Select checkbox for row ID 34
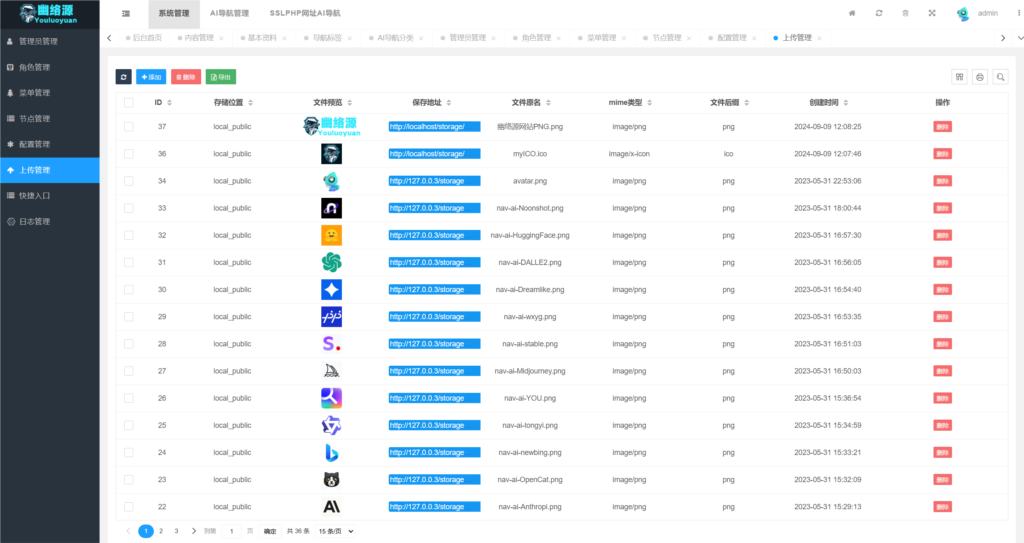 pyautogui.click(x=128, y=181)
